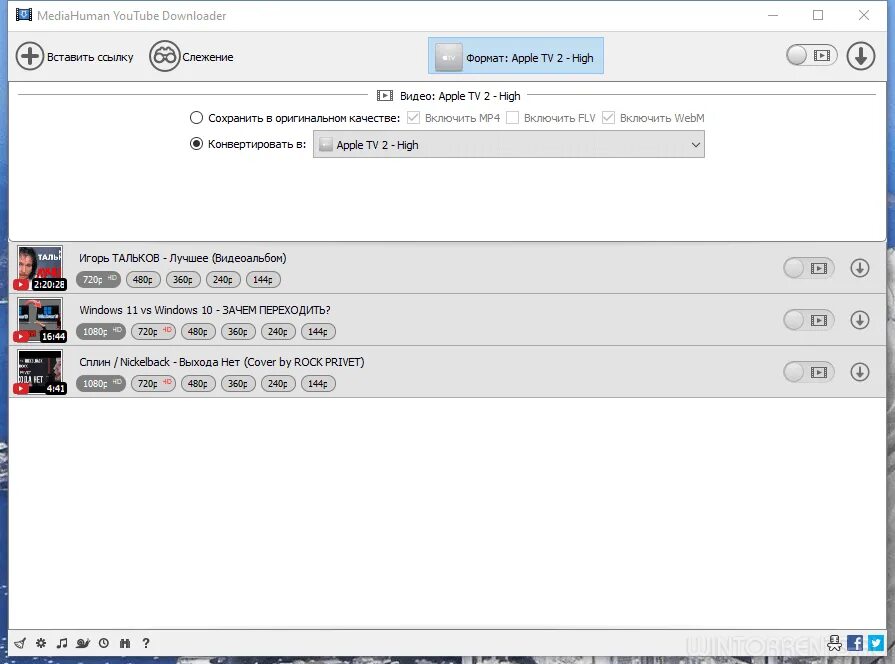Select 480p for Игорь ТАЛЬКОВ video
The width and height of the screenshot is (895, 664).
tap(143, 280)
